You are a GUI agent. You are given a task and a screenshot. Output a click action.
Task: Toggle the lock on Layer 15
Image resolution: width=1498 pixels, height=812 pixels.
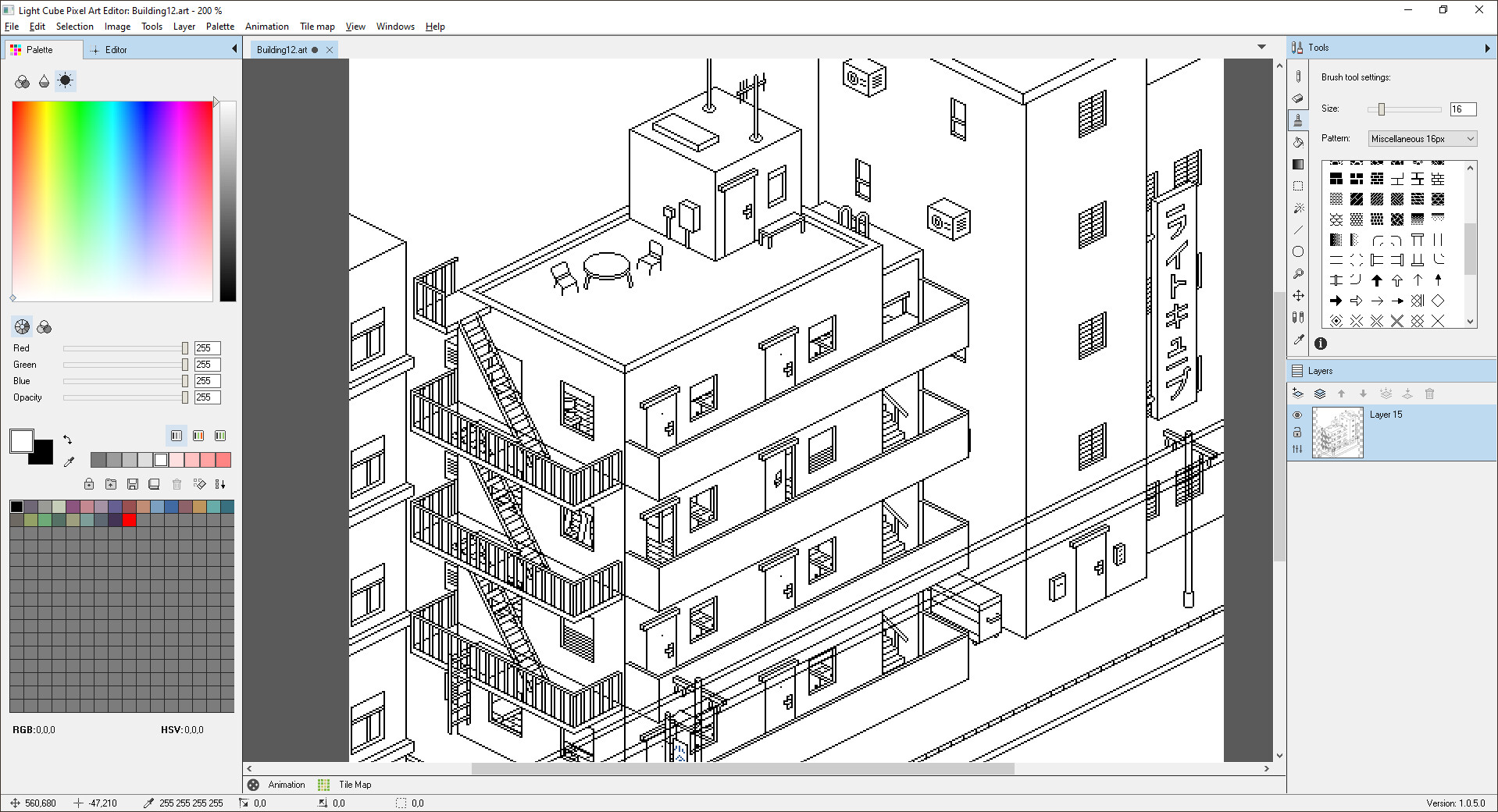(x=1298, y=432)
